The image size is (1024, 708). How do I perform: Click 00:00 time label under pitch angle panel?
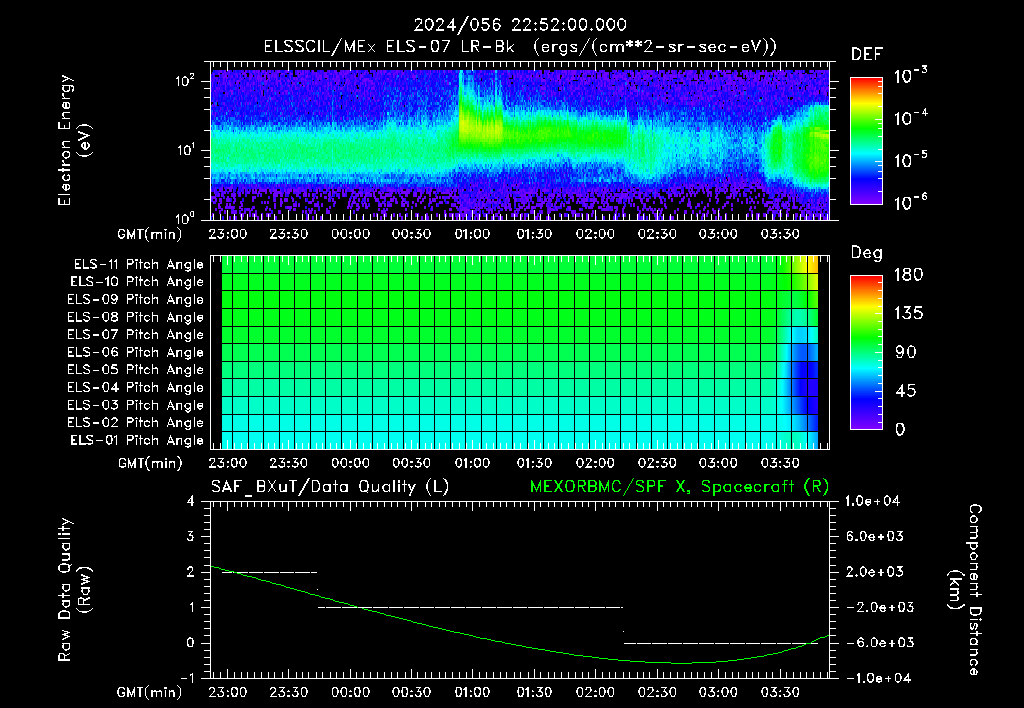[x=350, y=463]
